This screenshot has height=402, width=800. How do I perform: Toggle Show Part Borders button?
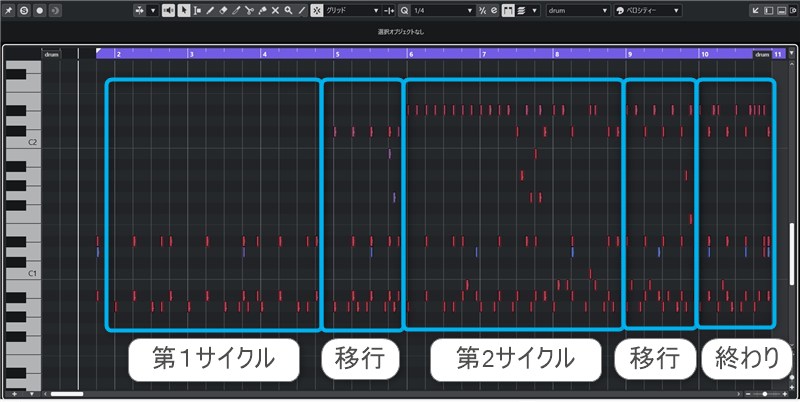coord(508,11)
